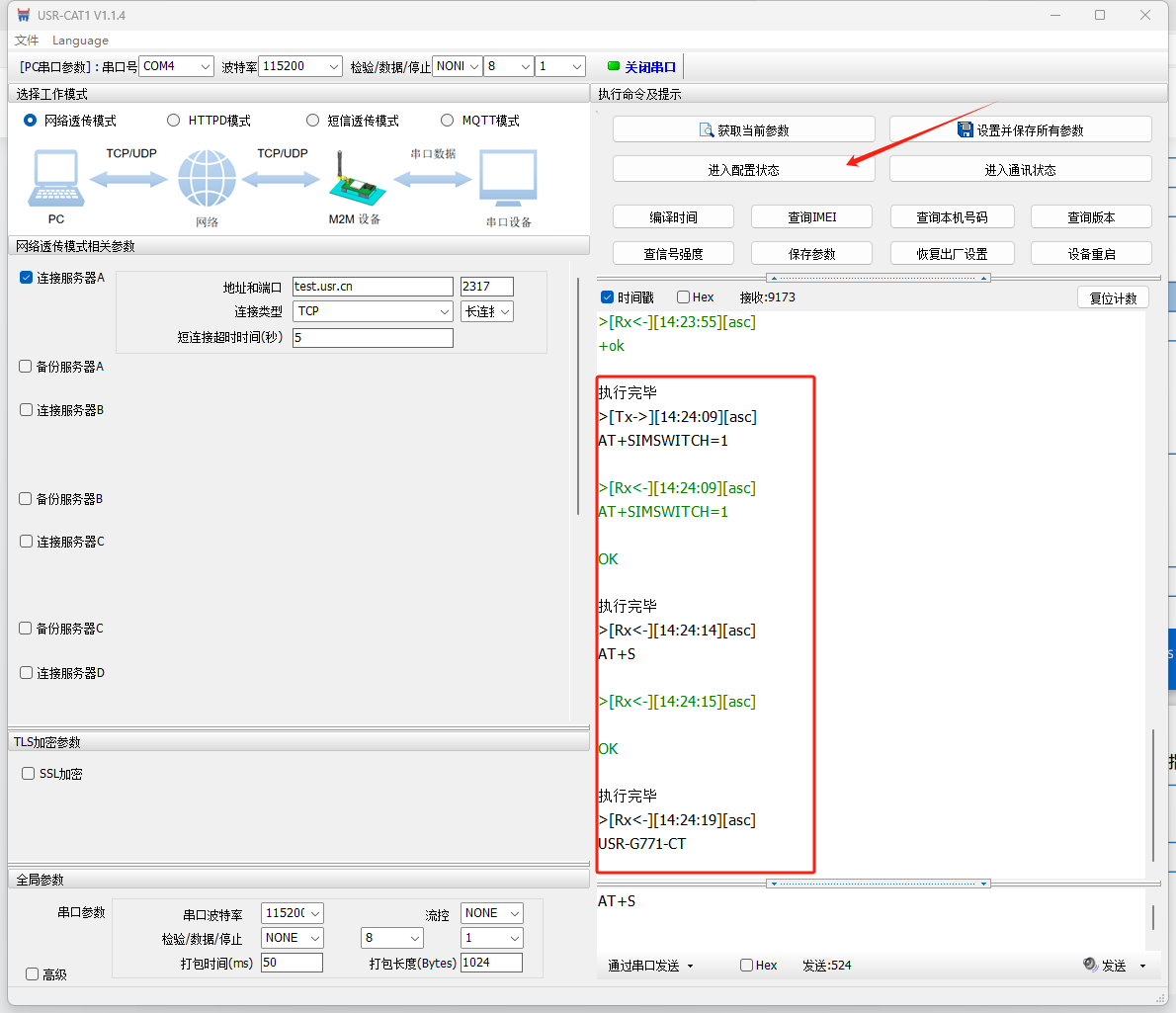Click the network globe icon

point(207,179)
